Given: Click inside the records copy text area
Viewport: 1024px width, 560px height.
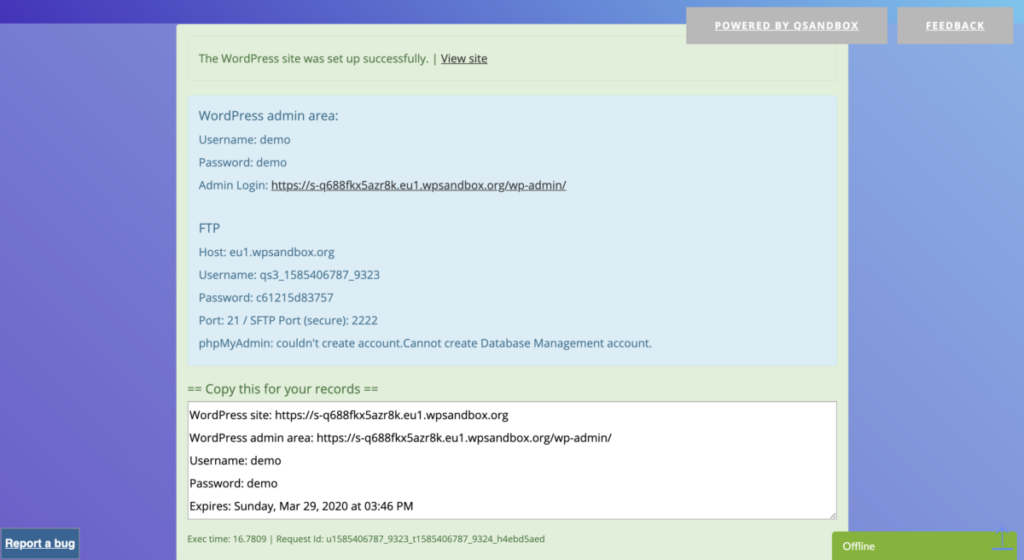Looking at the screenshot, I should (x=512, y=461).
